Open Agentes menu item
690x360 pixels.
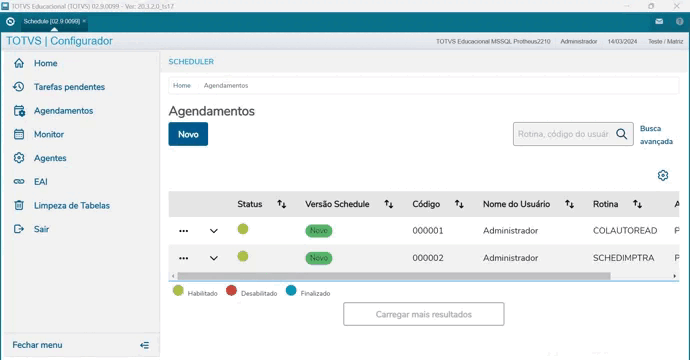(50, 158)
